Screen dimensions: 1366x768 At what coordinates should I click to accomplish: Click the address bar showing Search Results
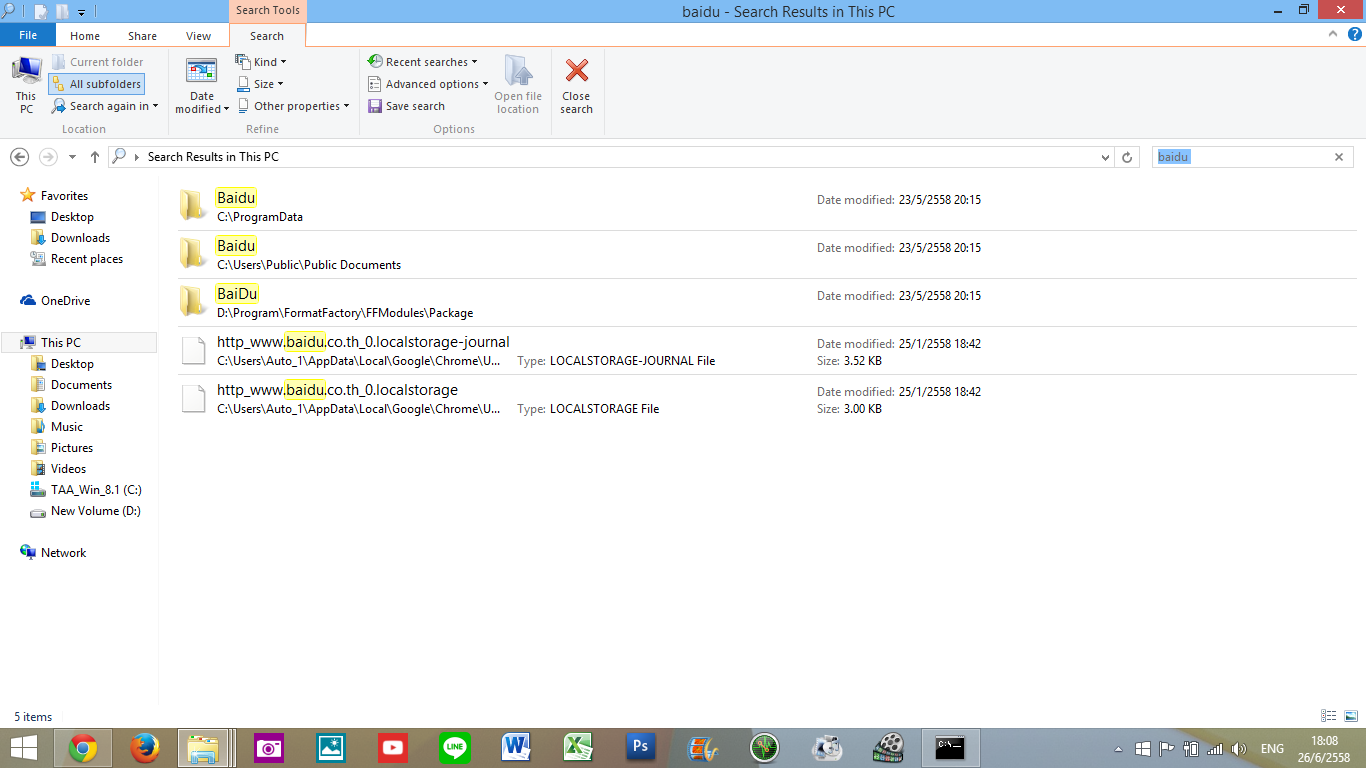point(610,157)
